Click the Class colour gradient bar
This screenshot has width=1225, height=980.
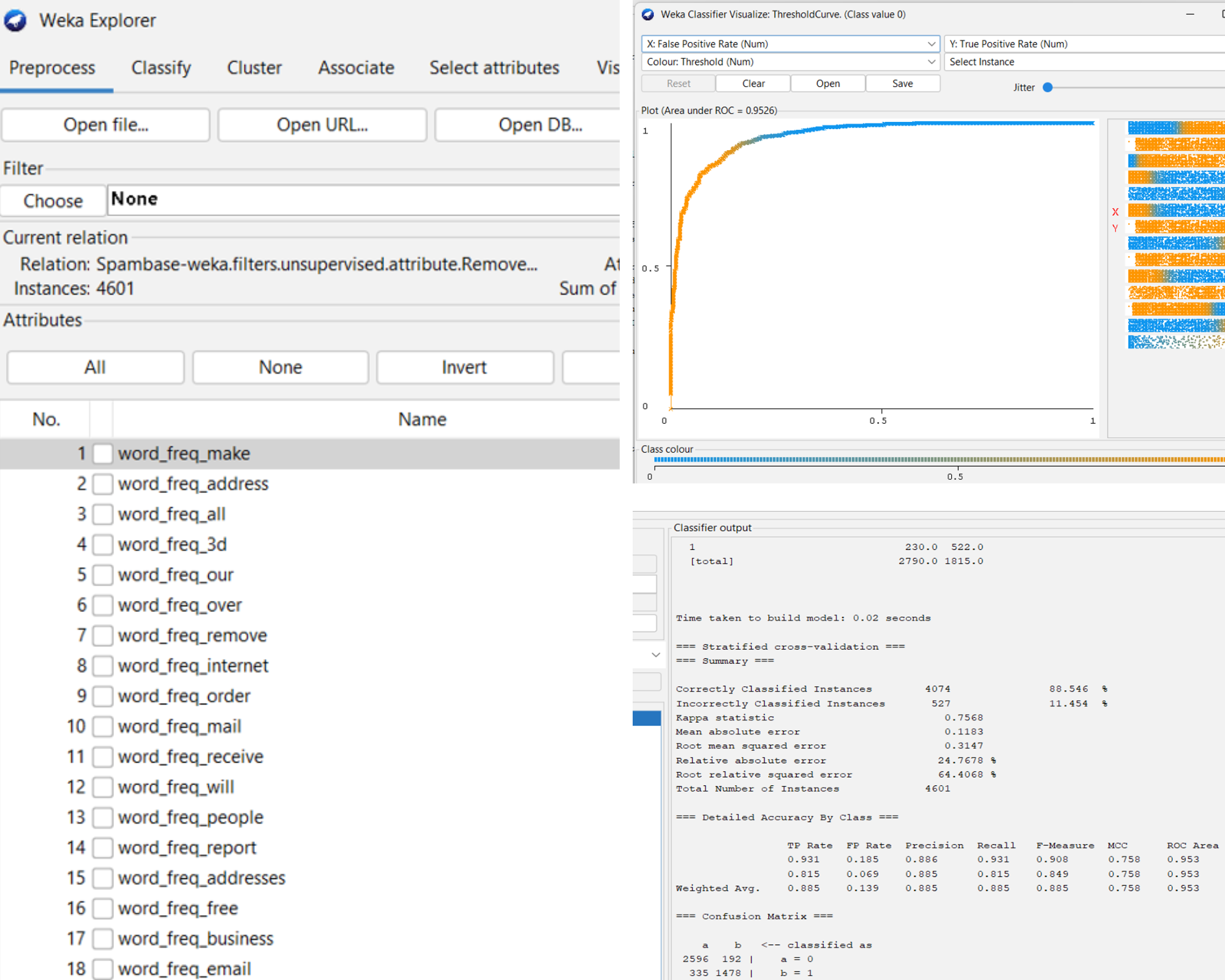pyautogui.click(x=939, y=459)
